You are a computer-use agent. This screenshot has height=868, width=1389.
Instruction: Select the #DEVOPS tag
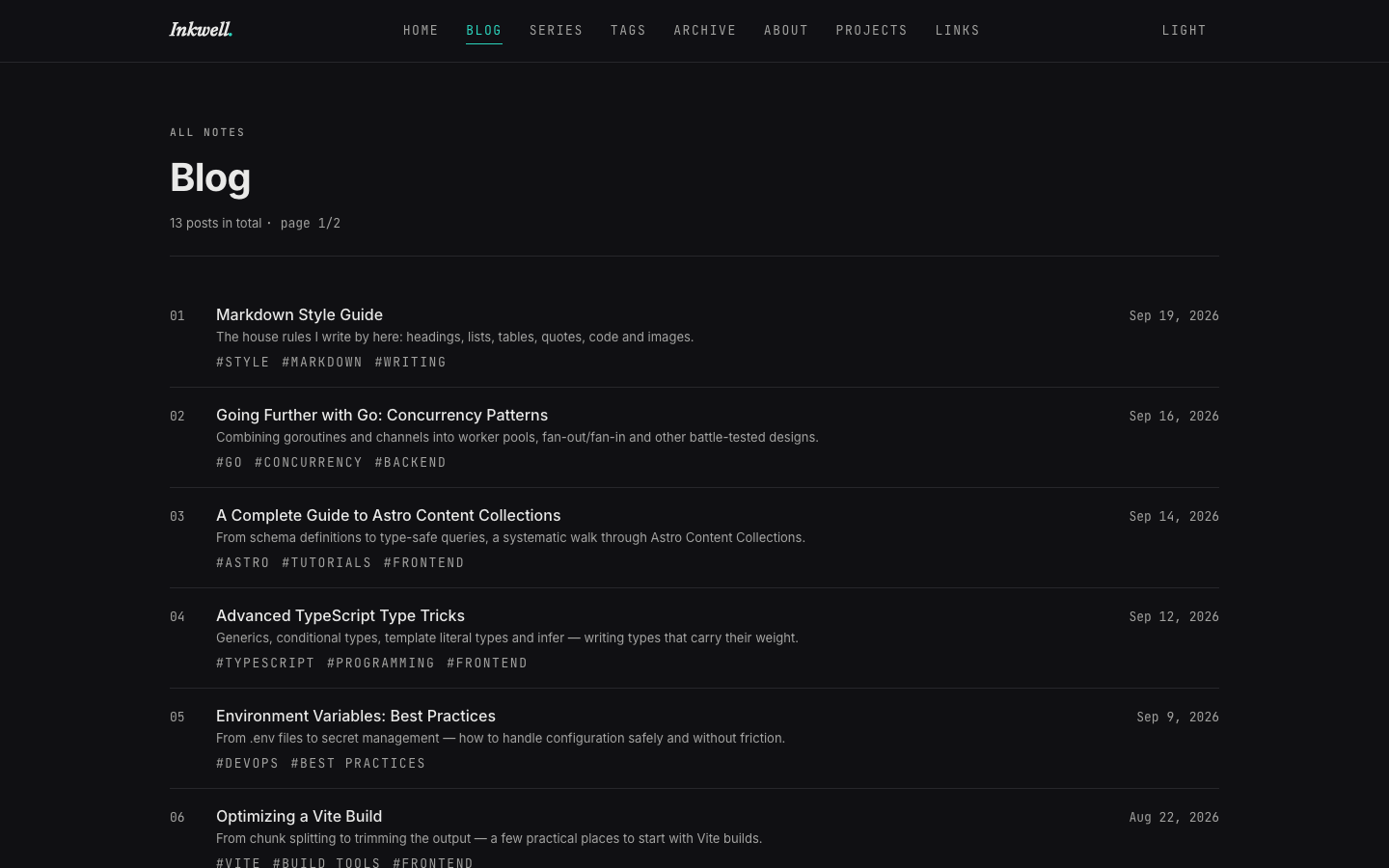[248, 764]
